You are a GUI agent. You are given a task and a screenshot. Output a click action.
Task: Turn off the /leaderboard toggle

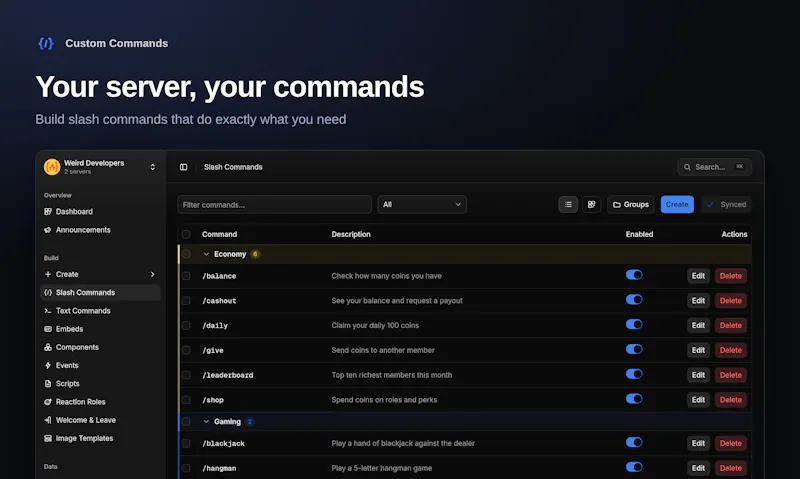coord(634,374)
